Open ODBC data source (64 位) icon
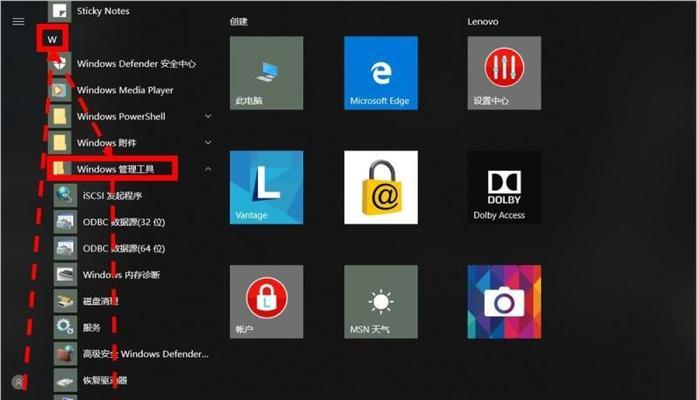The width and height of the screenshot is (697, 400). click(x=65, y=248)
